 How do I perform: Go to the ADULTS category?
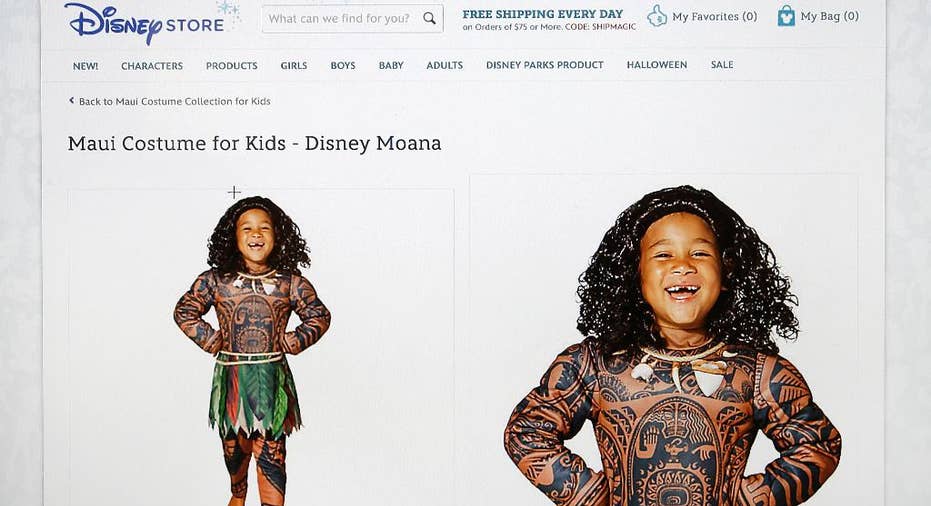pyautogui.click(x=445, y=65)
